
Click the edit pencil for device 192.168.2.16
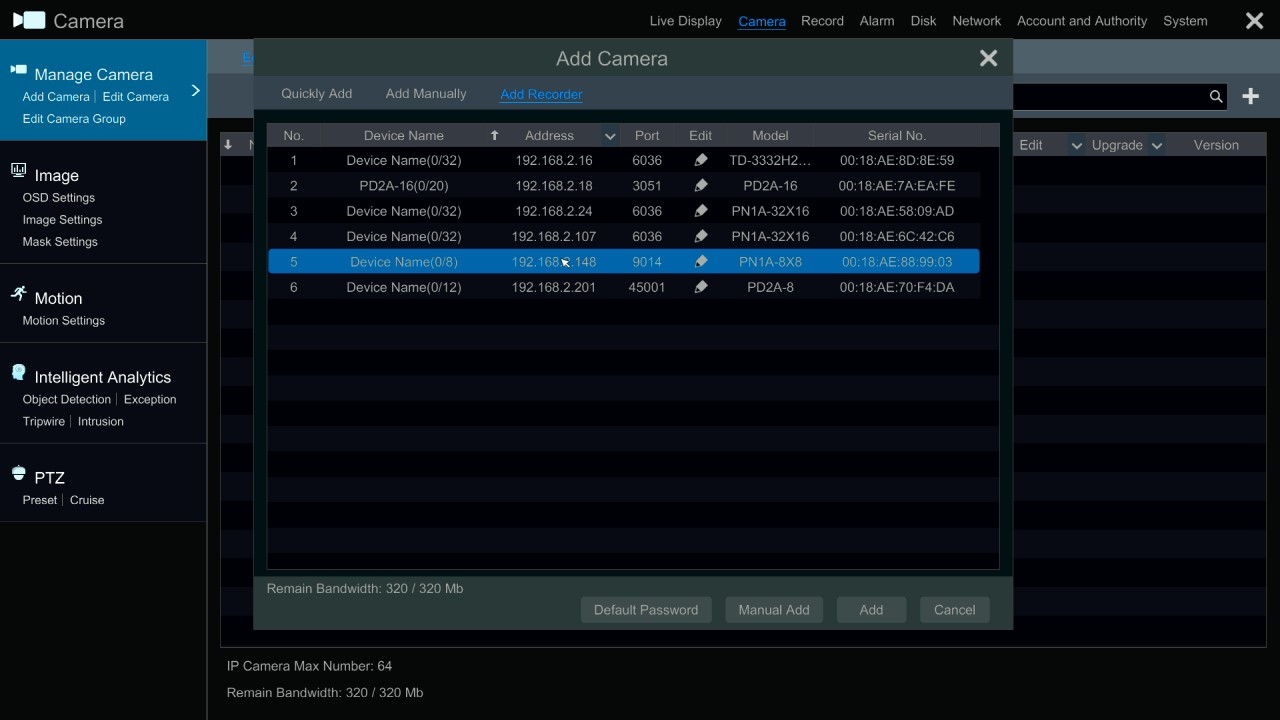tap(701, 160)
